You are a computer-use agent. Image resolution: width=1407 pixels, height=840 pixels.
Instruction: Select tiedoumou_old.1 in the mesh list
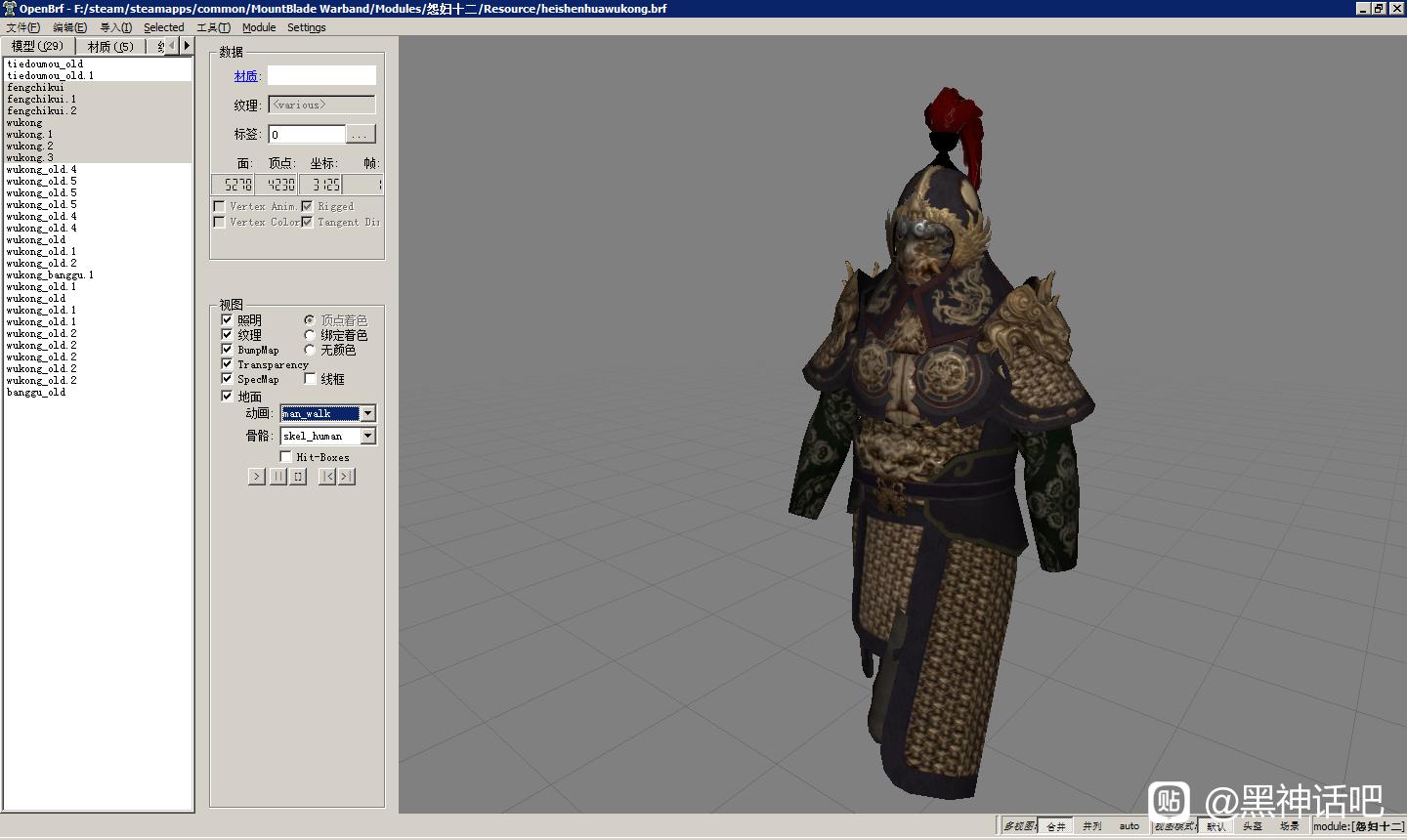[x=98, y=75]
